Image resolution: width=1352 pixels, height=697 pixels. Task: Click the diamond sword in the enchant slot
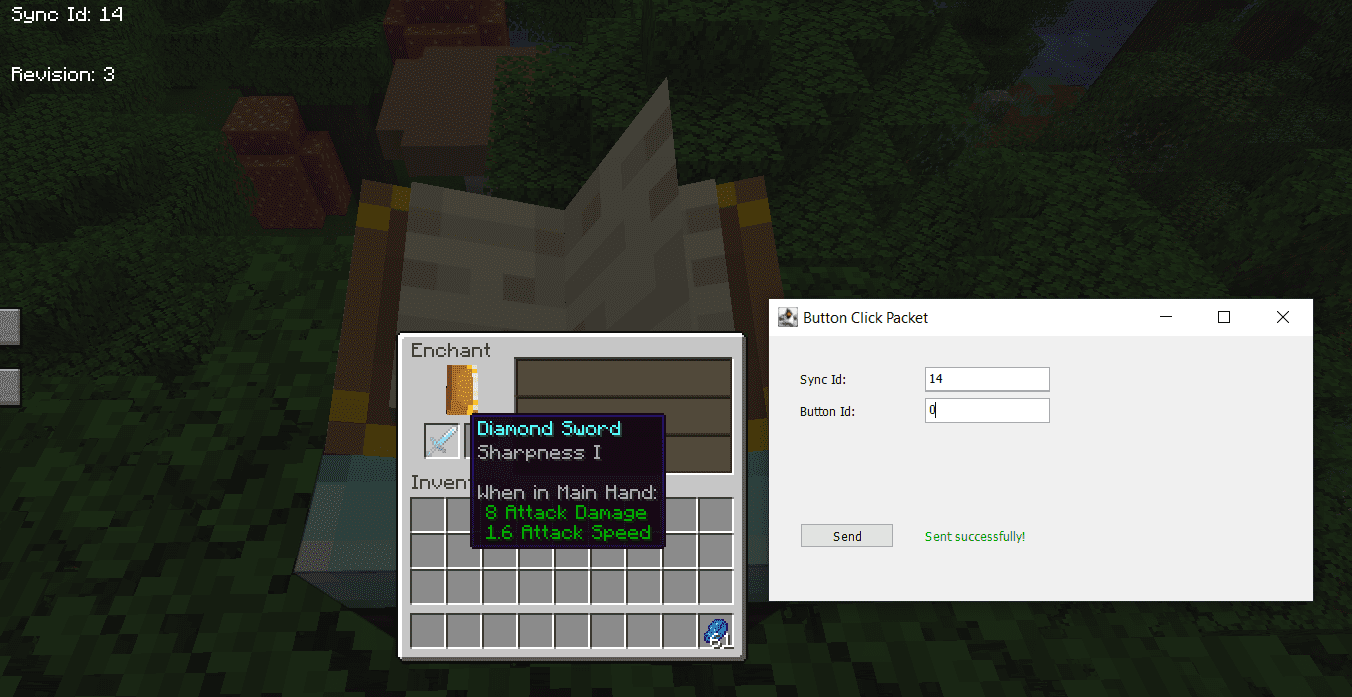click(441, 440)
